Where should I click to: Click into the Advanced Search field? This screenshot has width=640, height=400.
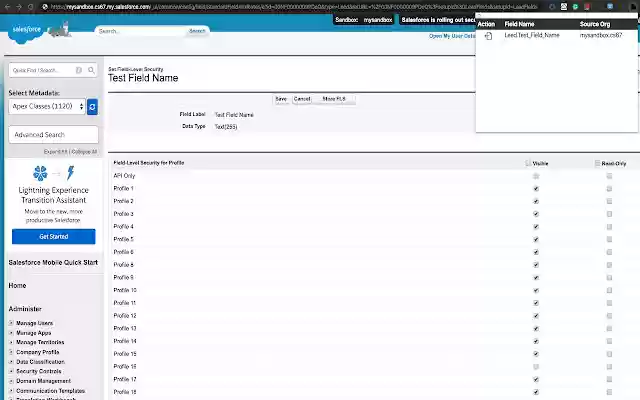[53, 135]
